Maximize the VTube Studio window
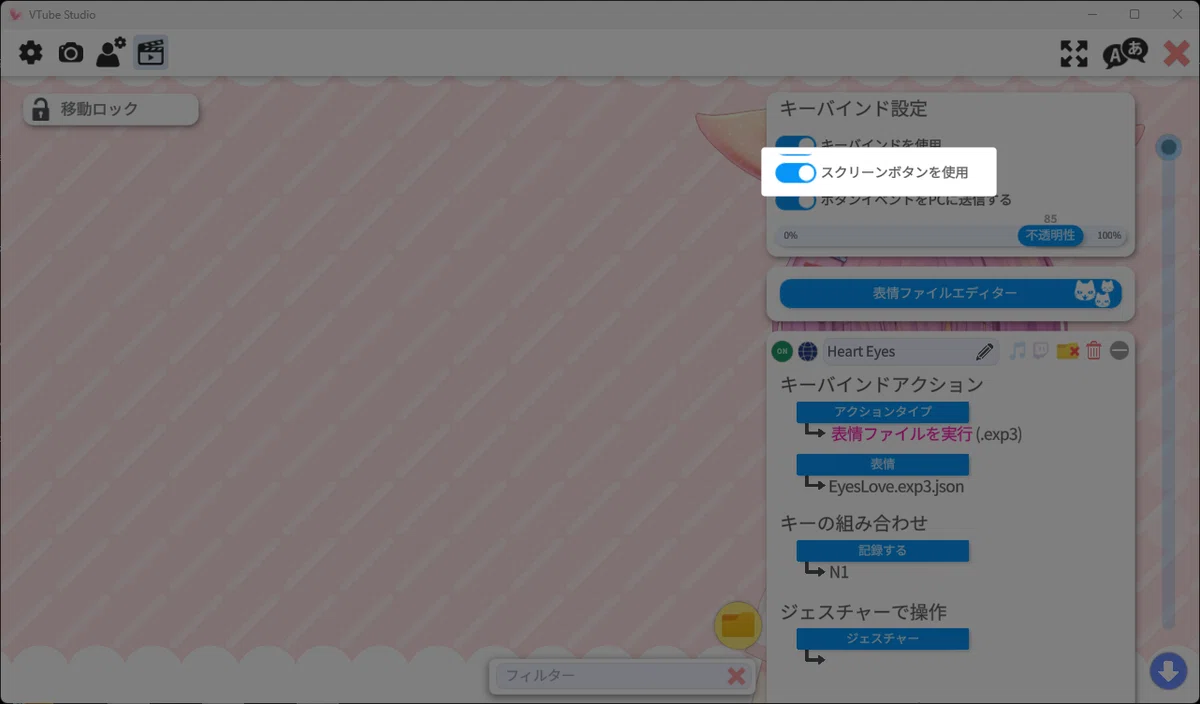 [x=1134, y=14]
